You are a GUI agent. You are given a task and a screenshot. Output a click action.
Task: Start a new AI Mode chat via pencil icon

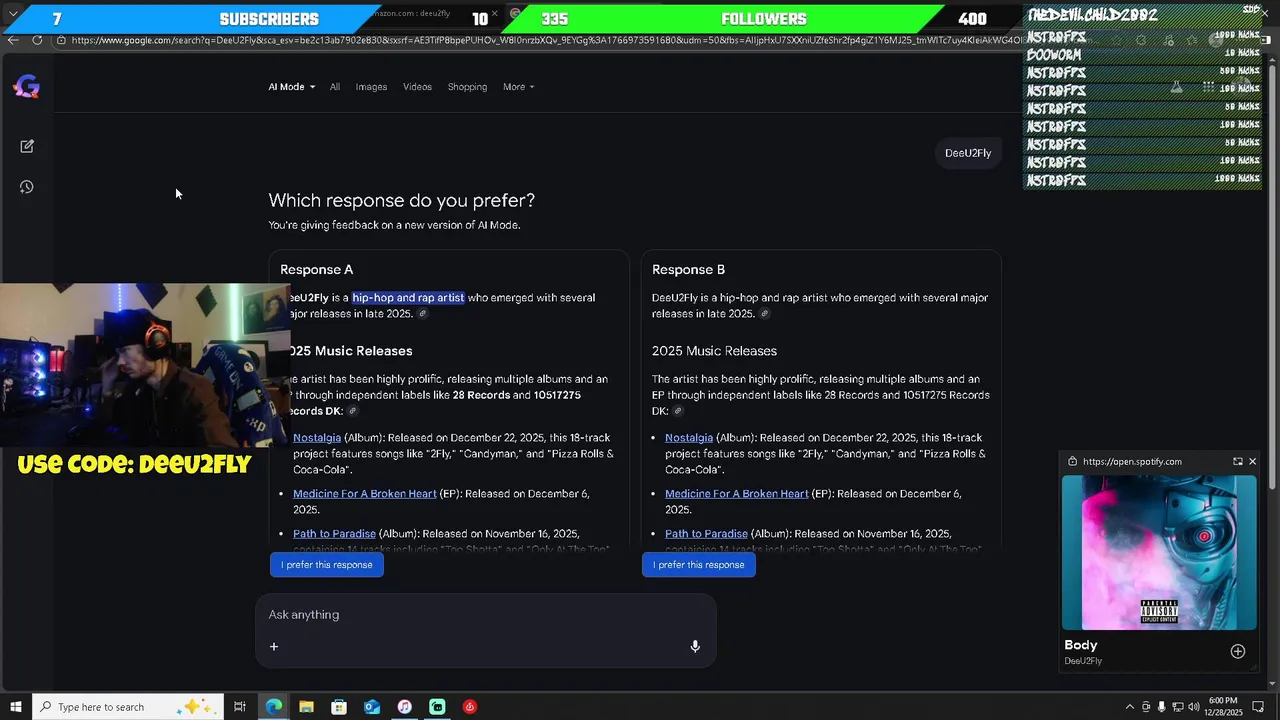pyautogui.click(x=27, y=146)
